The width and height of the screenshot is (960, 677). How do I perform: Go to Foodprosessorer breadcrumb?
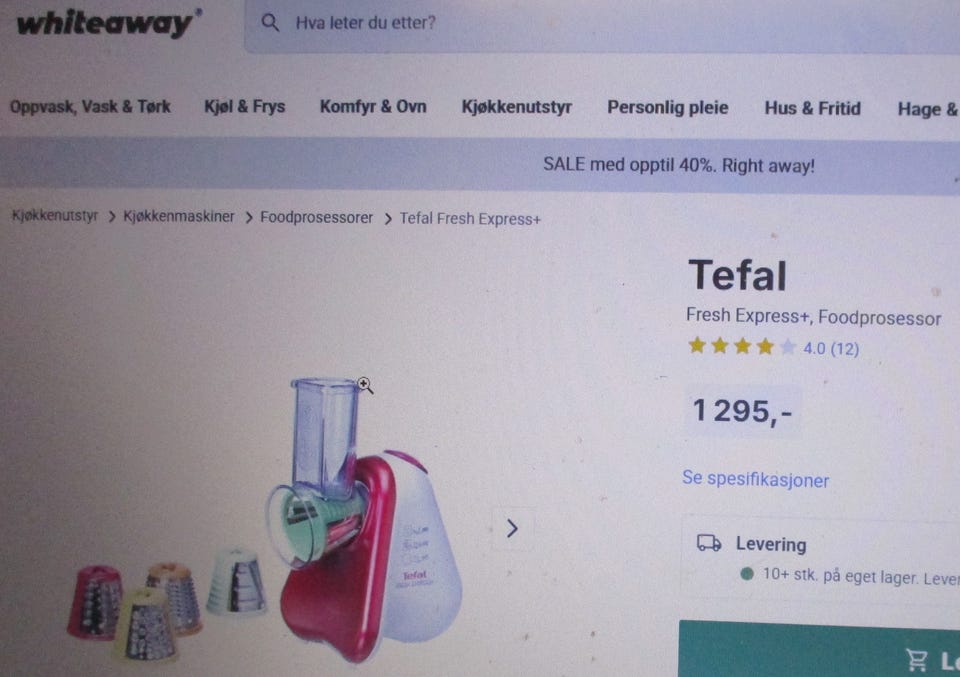316,217
